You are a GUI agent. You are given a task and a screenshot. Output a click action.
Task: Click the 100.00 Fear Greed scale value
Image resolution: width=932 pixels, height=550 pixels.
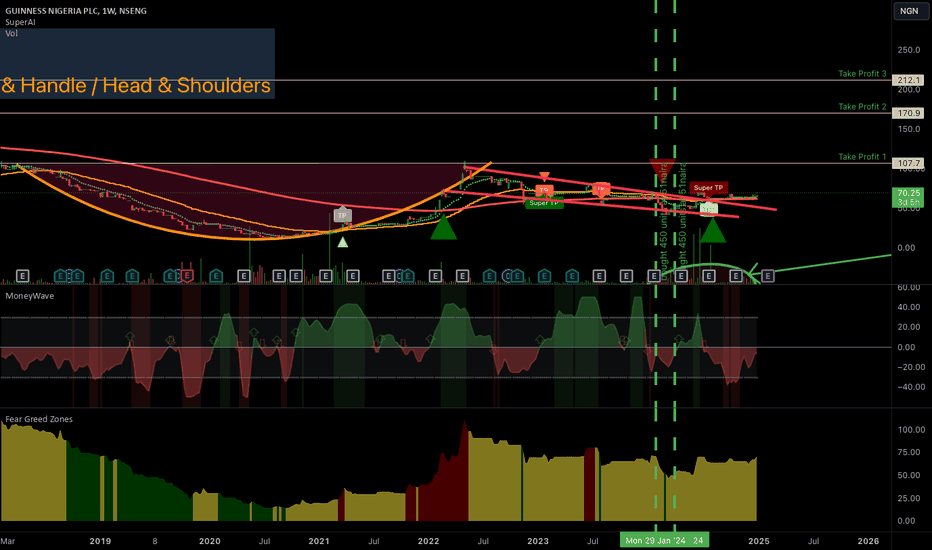(911, 430)
